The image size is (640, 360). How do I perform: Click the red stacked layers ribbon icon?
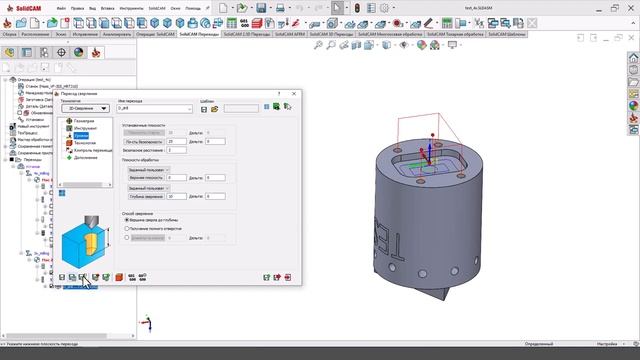coord(257,23)
